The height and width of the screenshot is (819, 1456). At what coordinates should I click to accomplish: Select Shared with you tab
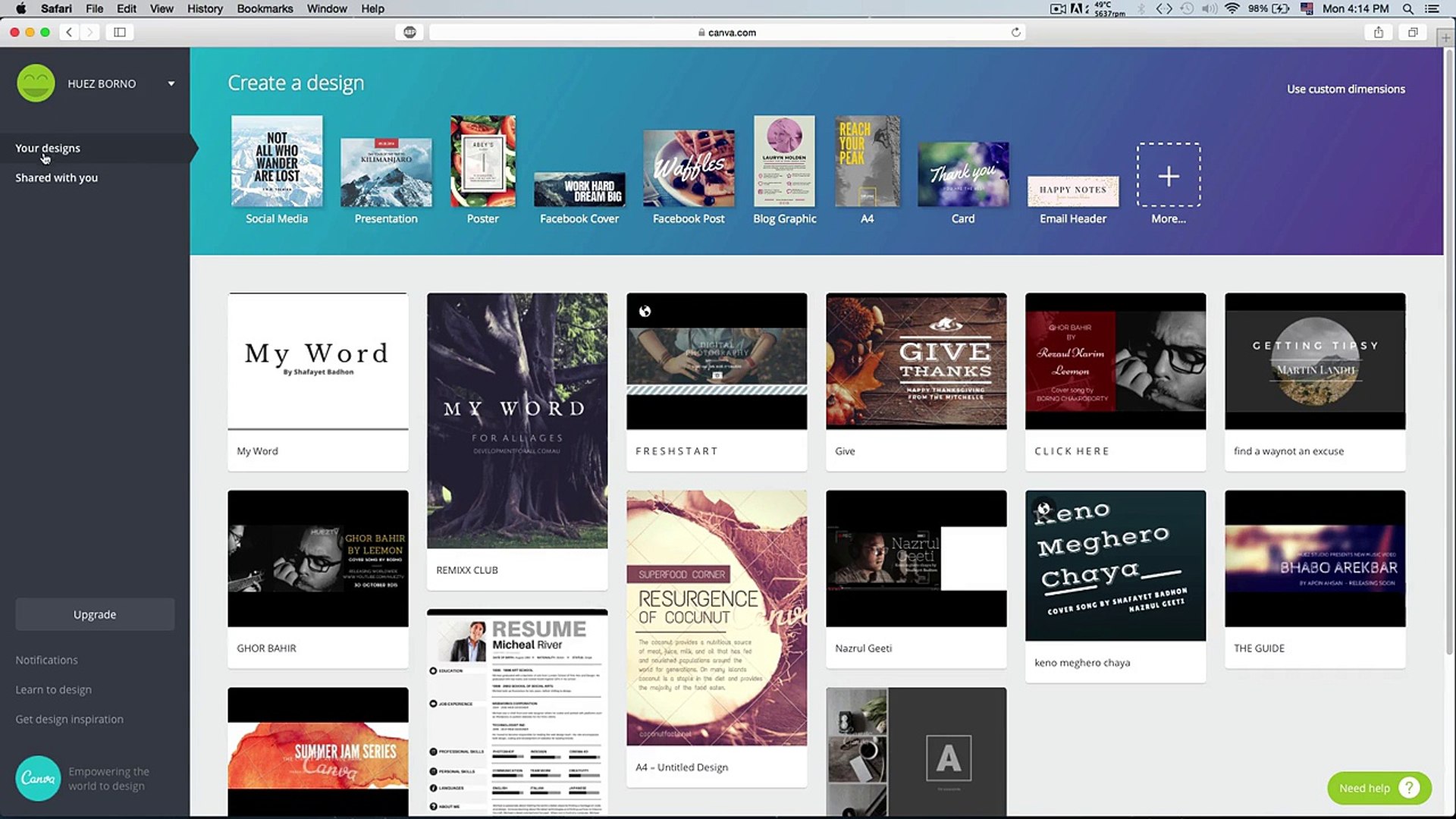[x=57, y=177]
